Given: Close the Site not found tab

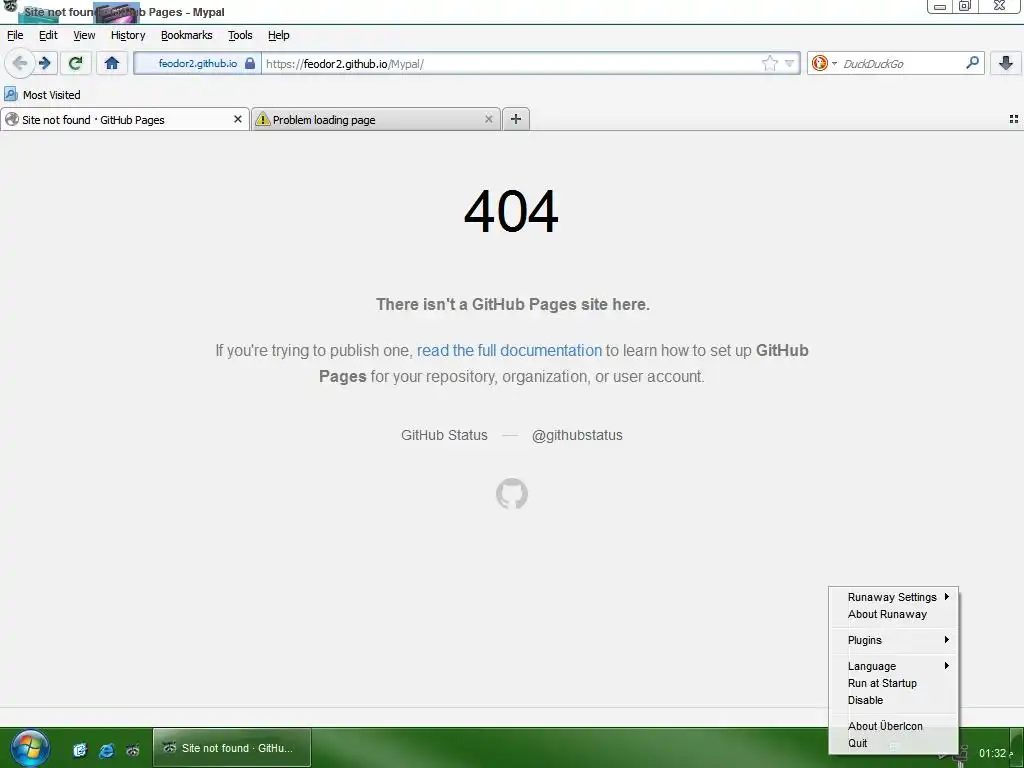Looking at the screenshot, I should 238,120.
